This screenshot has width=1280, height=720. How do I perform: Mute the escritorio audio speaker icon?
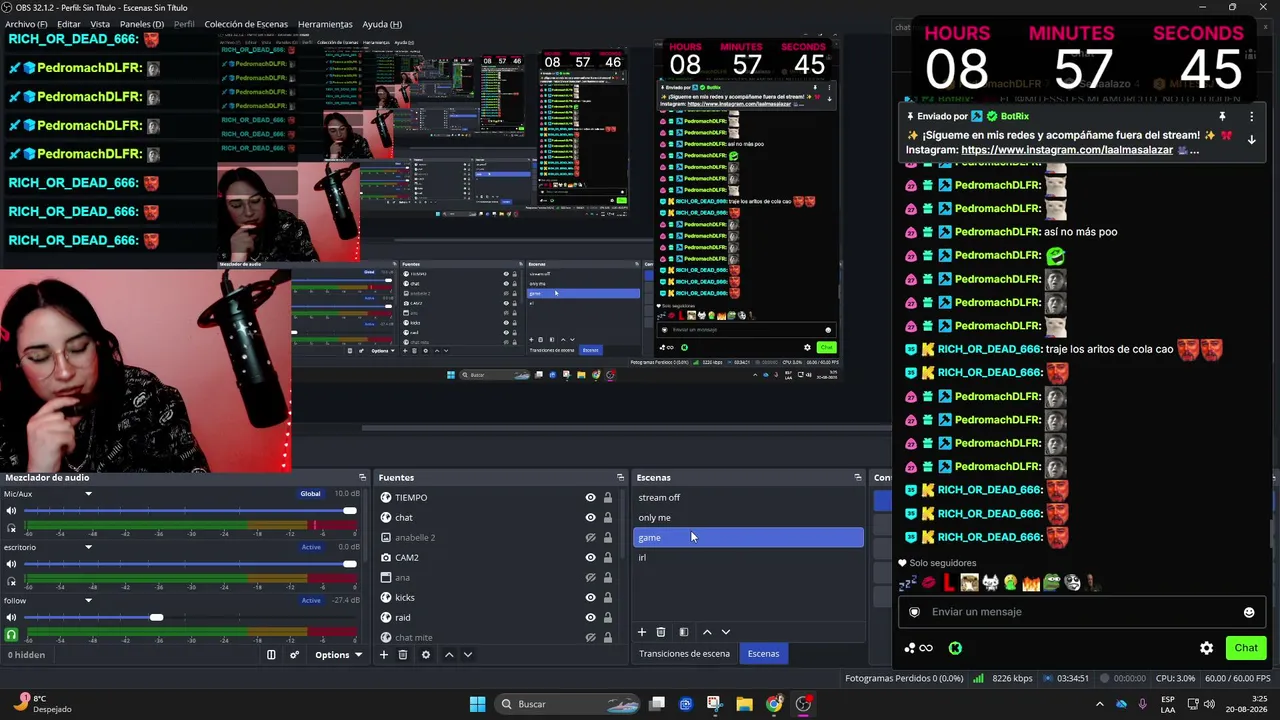point(12,564)
